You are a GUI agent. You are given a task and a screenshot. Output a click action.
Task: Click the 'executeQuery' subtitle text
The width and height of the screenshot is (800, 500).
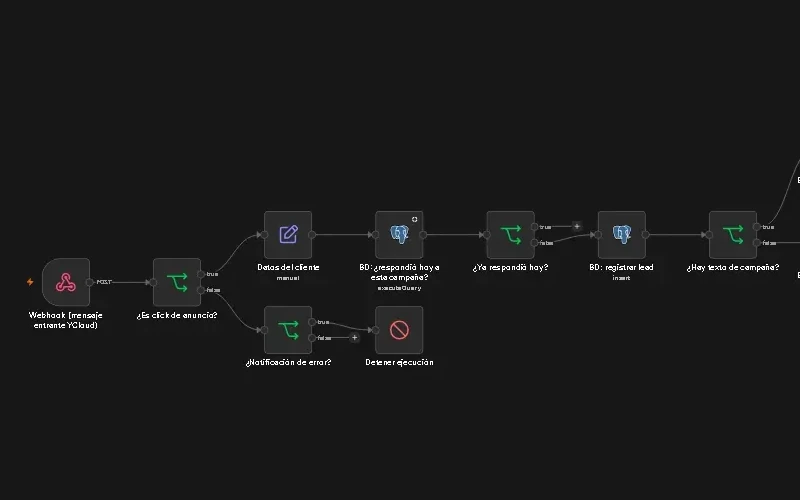pyautogui.click(x=399, y=288)
